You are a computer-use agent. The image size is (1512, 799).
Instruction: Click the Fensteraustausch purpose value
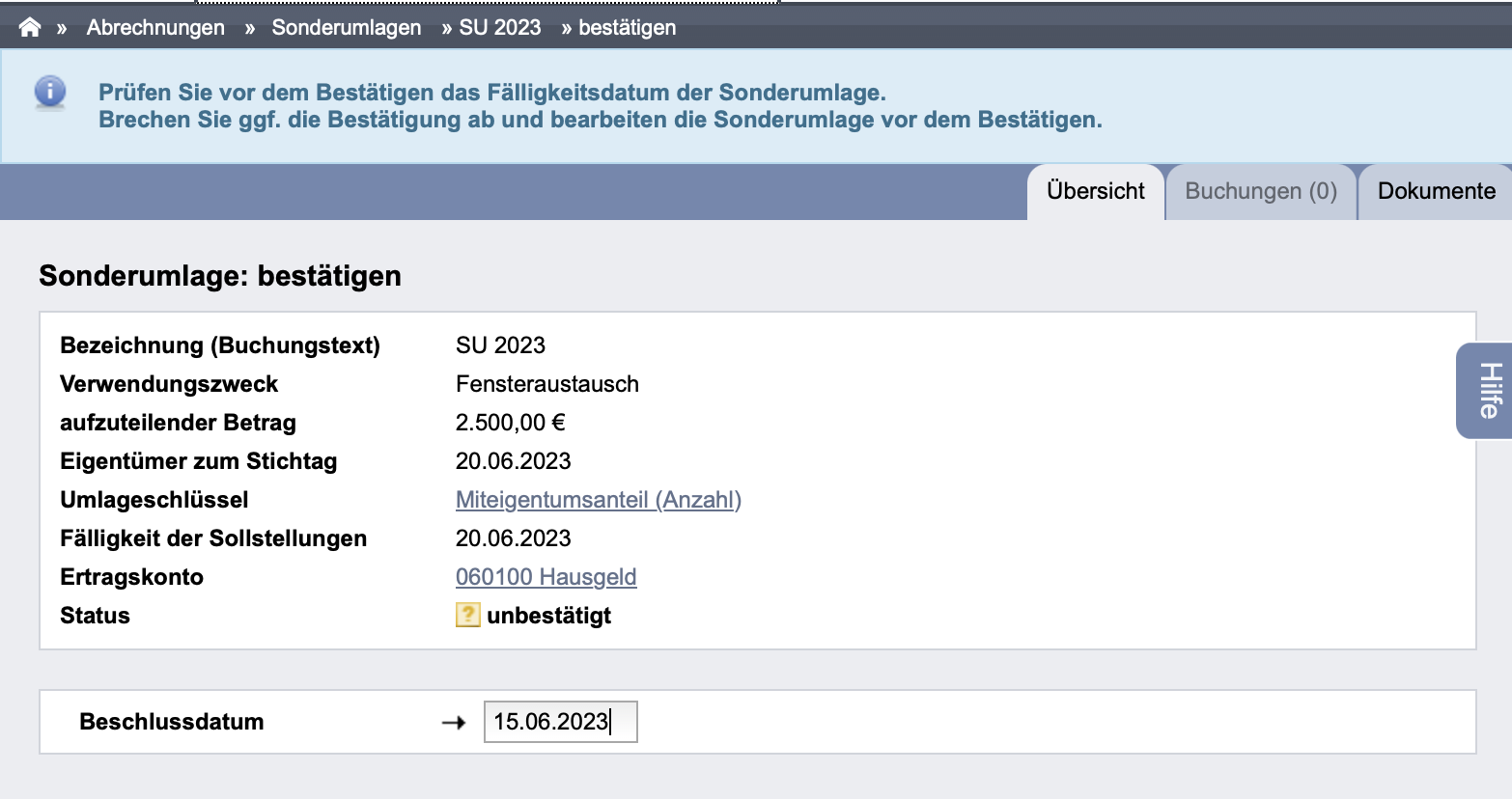[547, 384]
